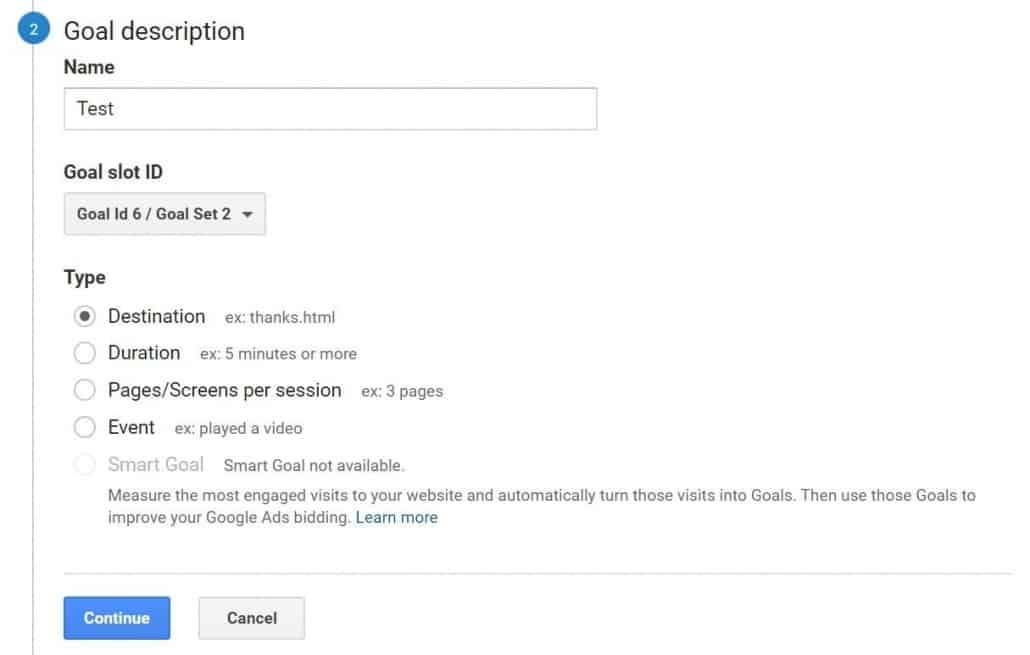Click the Goal slot ID label
Image resolution: width=1030 pixels, height=655 pixels.
pyautogui.click(x=113, y=172)
